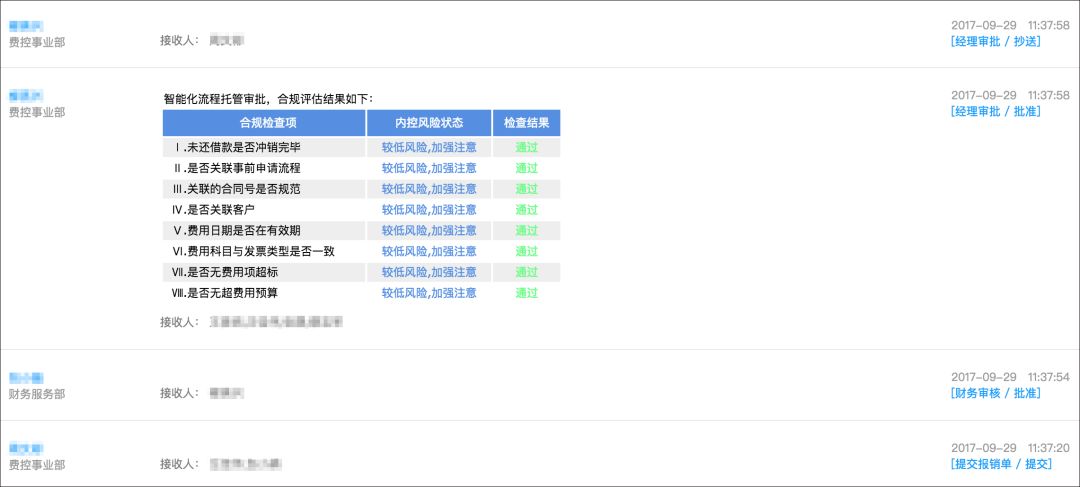1080x487 pixels.
Task: Select row Ⅴ.费用日期是否在有效期
Action: [362, 230]
